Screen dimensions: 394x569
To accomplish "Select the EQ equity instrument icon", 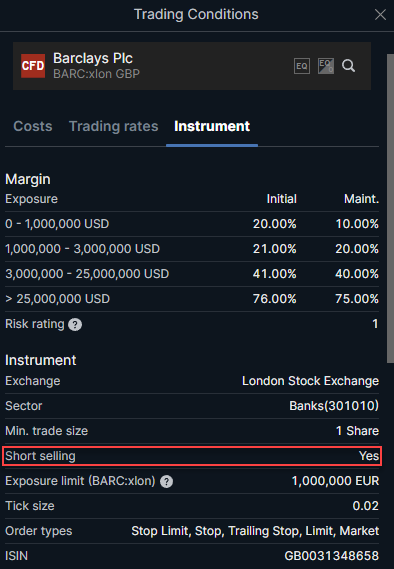I will 302,66.
